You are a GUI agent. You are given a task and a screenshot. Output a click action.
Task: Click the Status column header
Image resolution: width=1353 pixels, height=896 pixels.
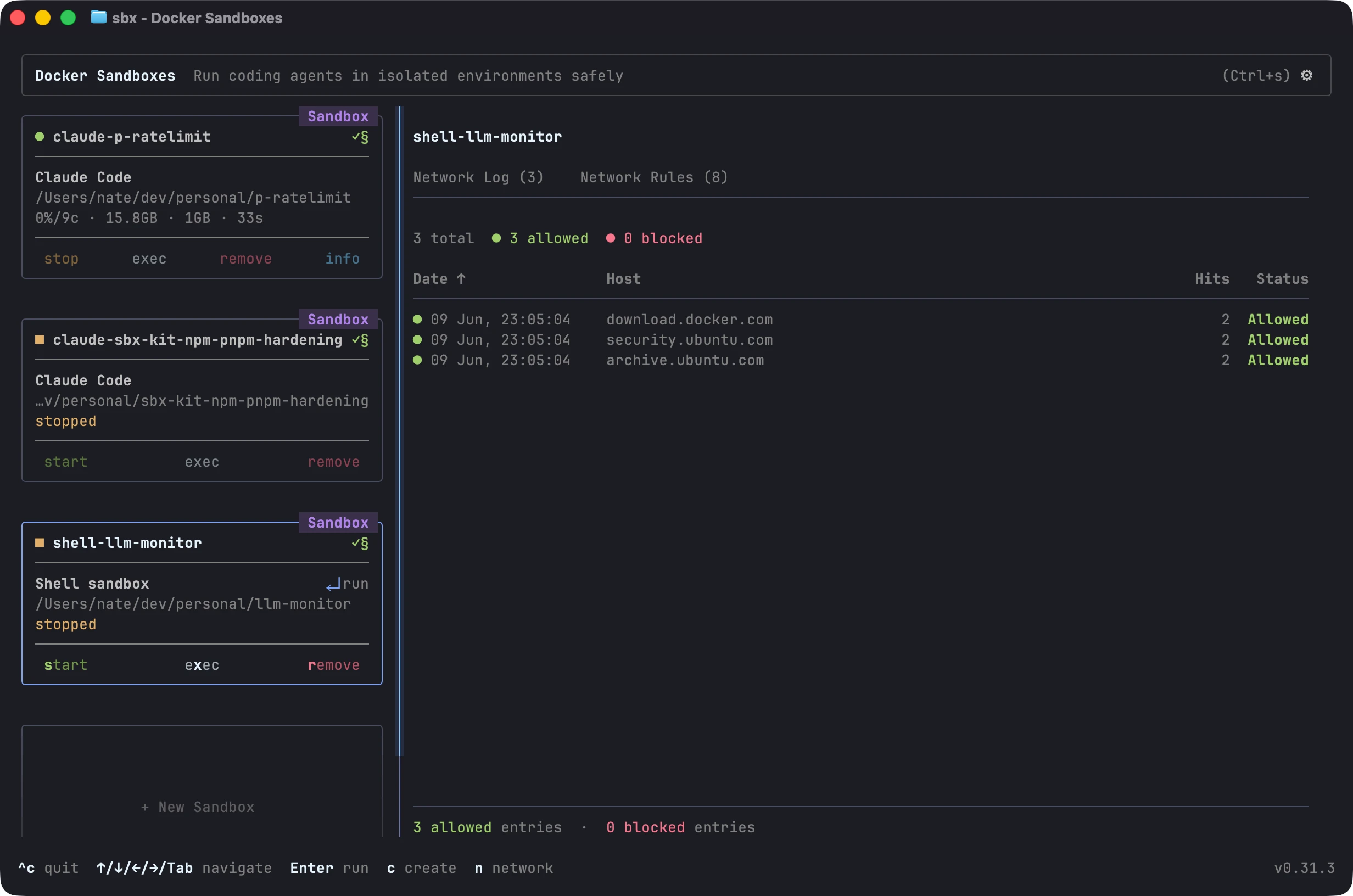1282,279
